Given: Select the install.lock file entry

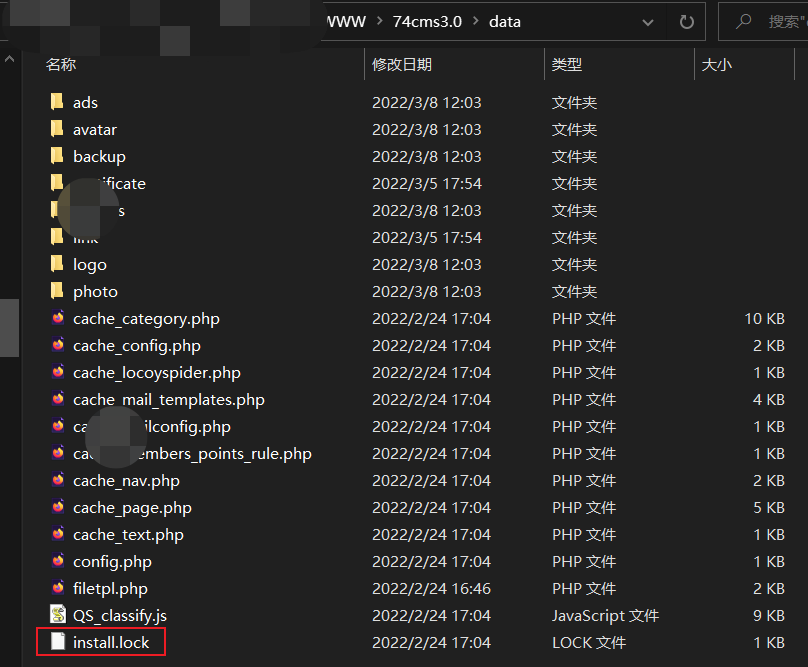Looking at the screenshot, I should [112, 642].
